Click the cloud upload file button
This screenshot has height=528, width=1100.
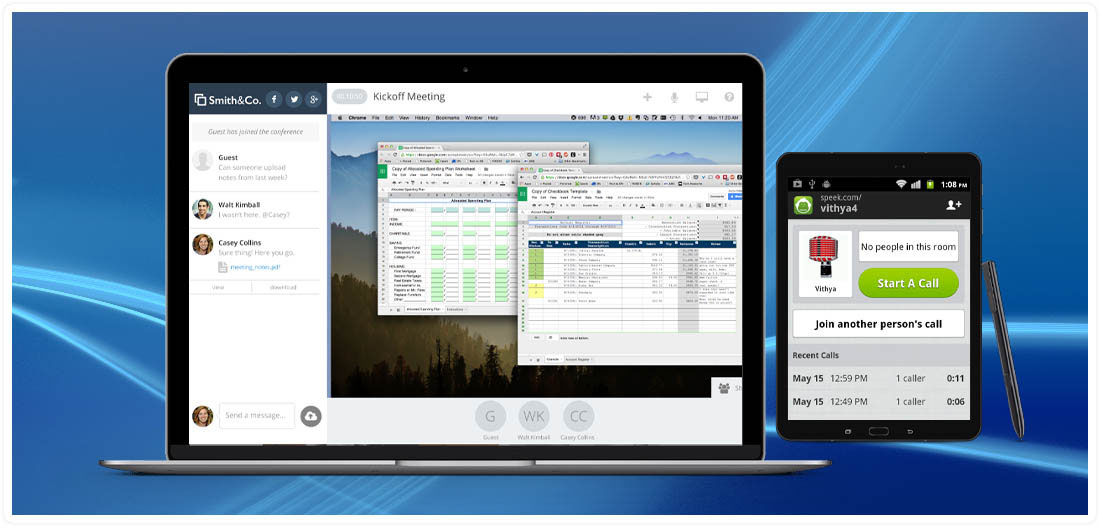click(311, 416)
